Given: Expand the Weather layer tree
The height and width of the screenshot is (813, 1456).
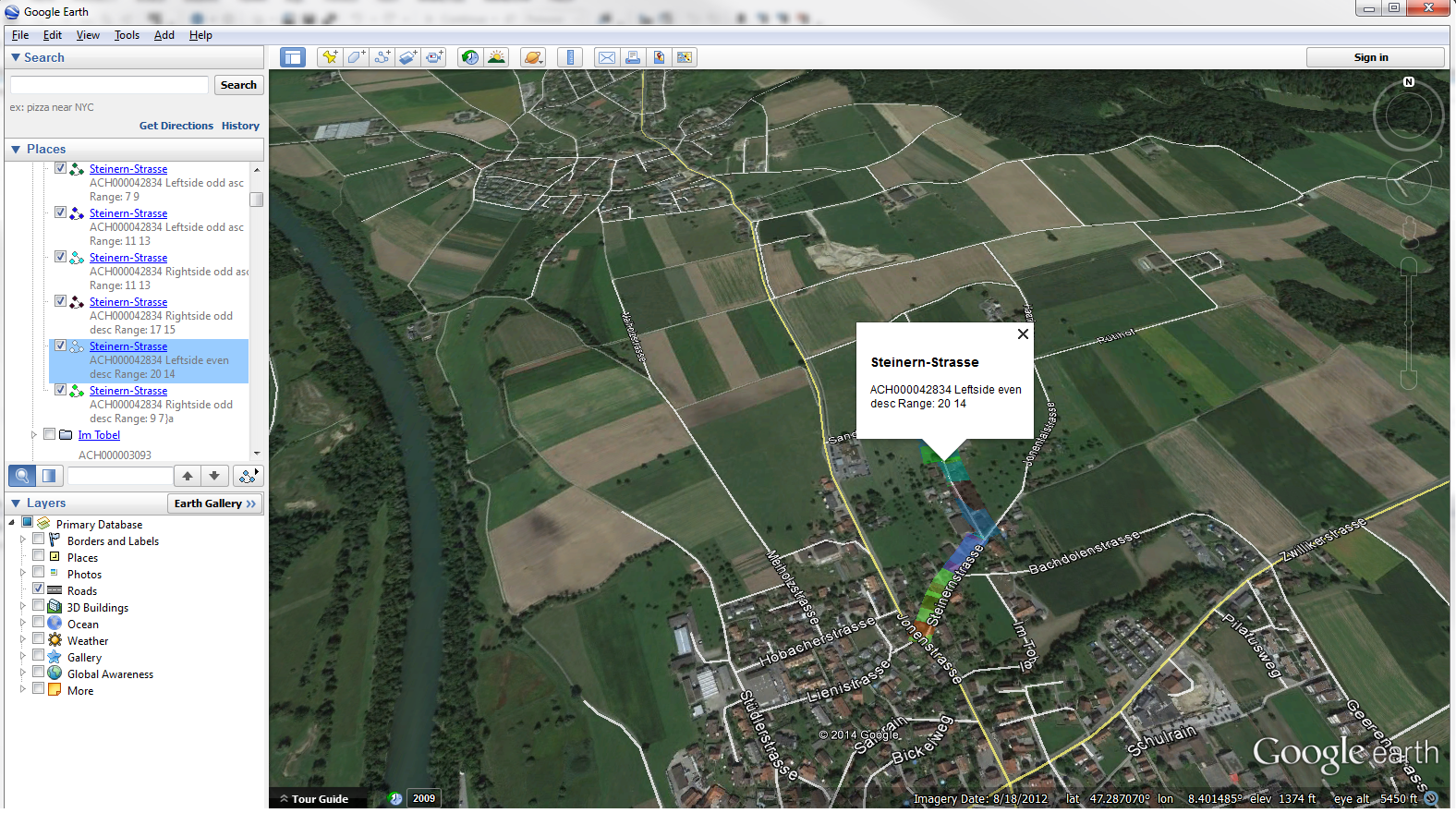Looking at the screenshot, I should (23, 639).
